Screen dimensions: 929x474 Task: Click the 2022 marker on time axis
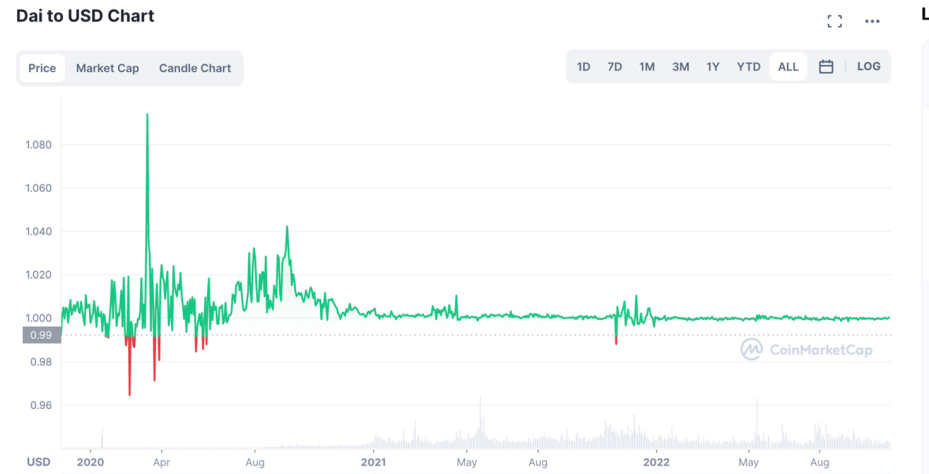[656, 462]
